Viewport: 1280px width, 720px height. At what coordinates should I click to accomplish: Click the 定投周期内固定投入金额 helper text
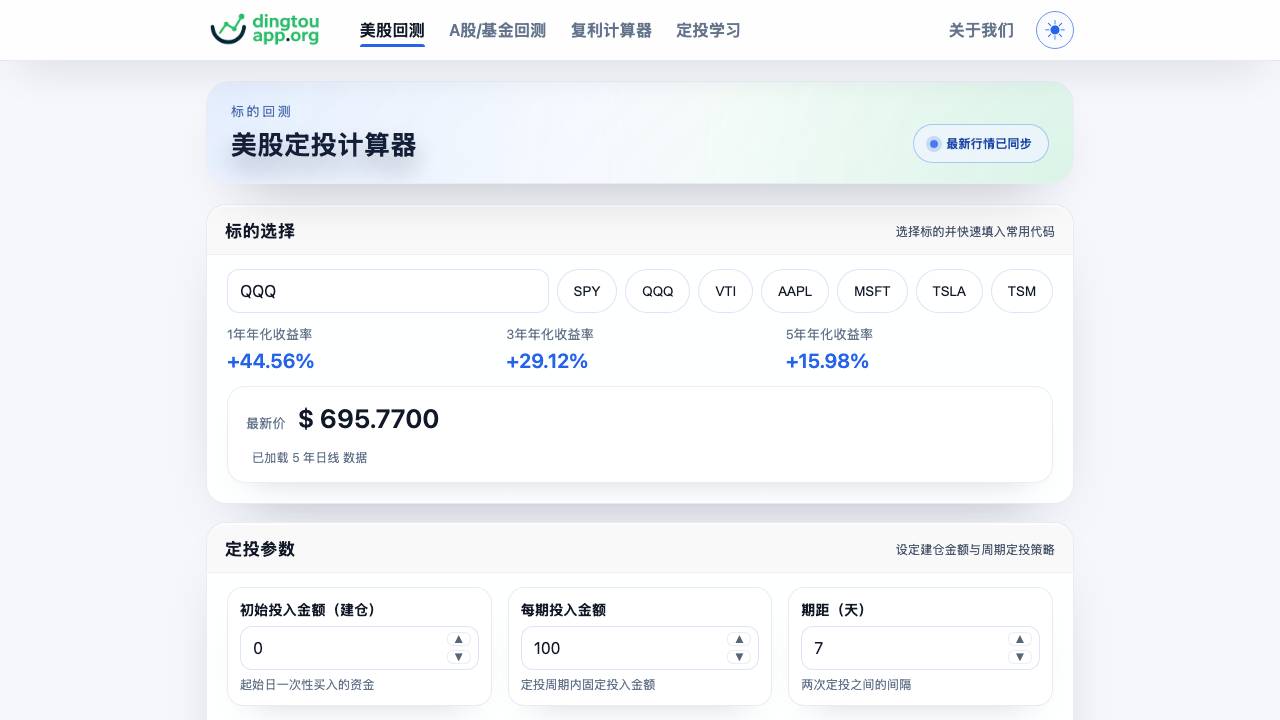point(588,685)
